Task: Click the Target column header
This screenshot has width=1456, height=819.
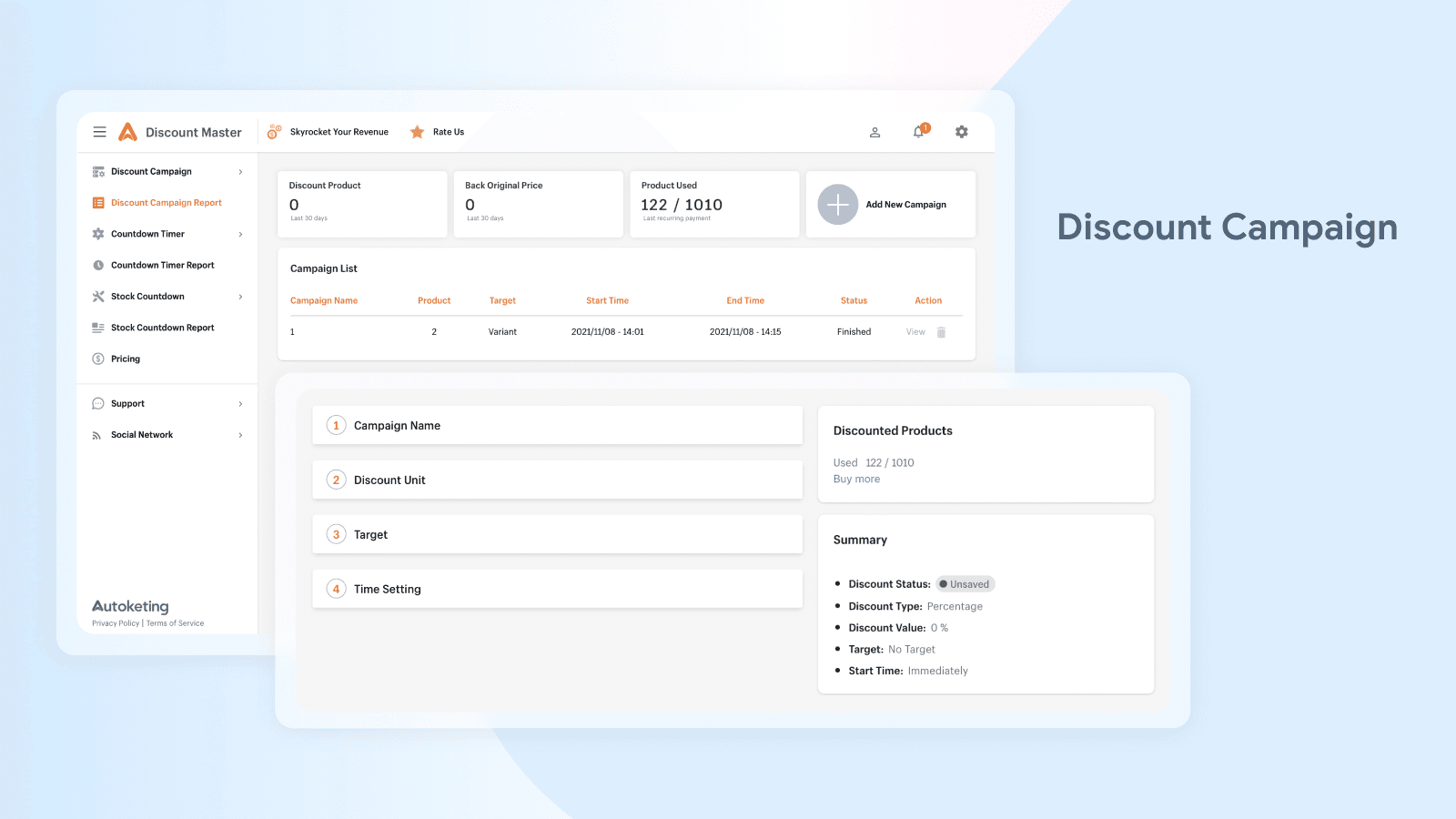Action: [x=502, y=300]
